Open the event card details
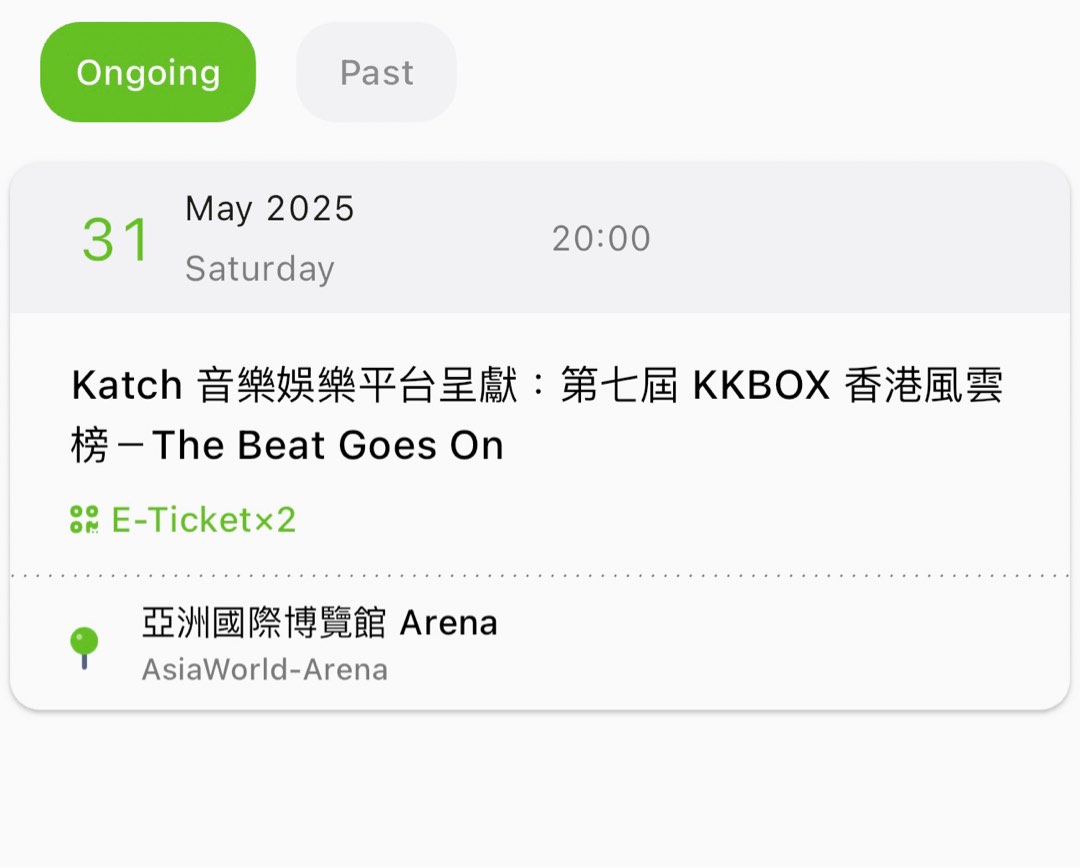Image resolution: width=1080 pixels, height=868 pixels. 539,430
